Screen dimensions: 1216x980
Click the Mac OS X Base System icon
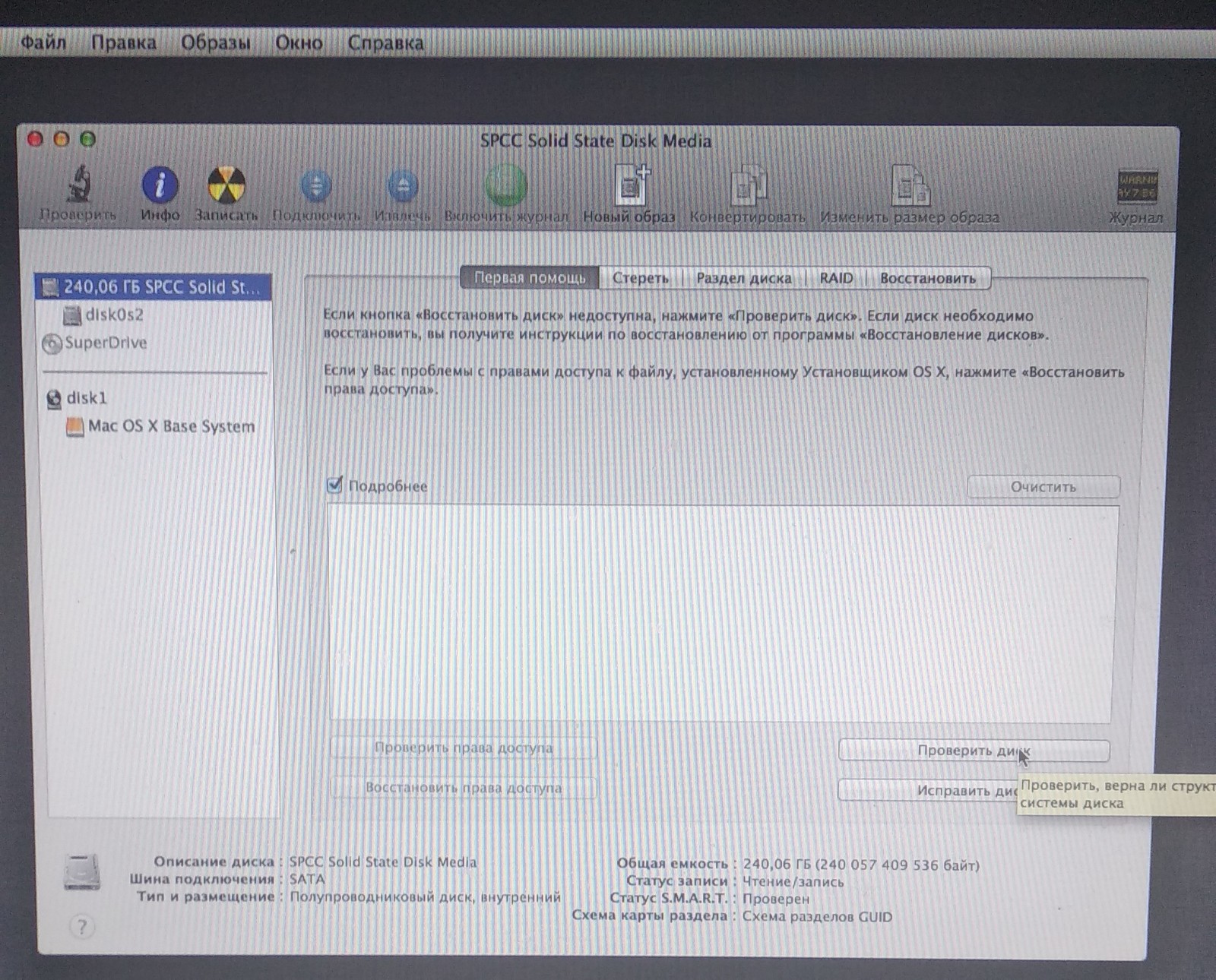coord(74,426)
